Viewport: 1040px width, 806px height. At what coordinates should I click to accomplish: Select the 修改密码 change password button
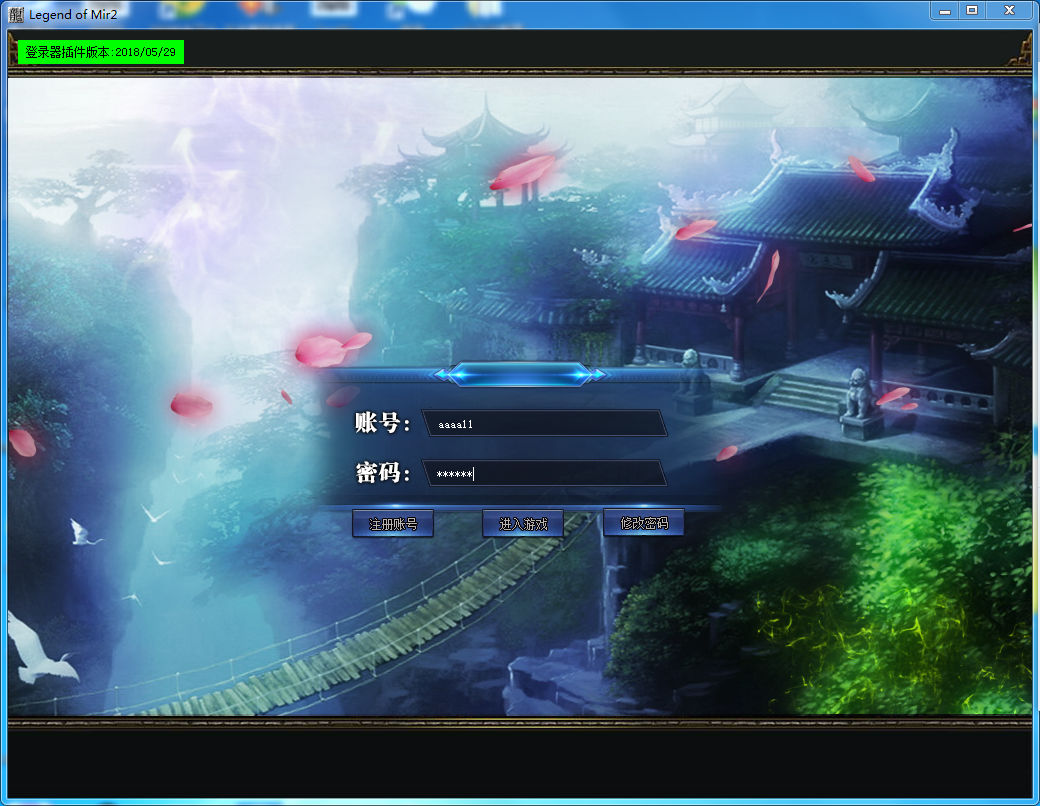coord(643,523)
